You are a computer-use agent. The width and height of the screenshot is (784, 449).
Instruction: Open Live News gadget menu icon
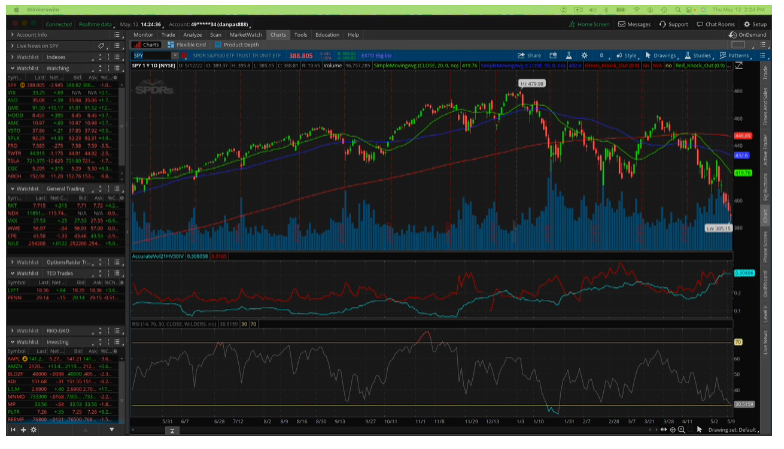coord(117,46)
